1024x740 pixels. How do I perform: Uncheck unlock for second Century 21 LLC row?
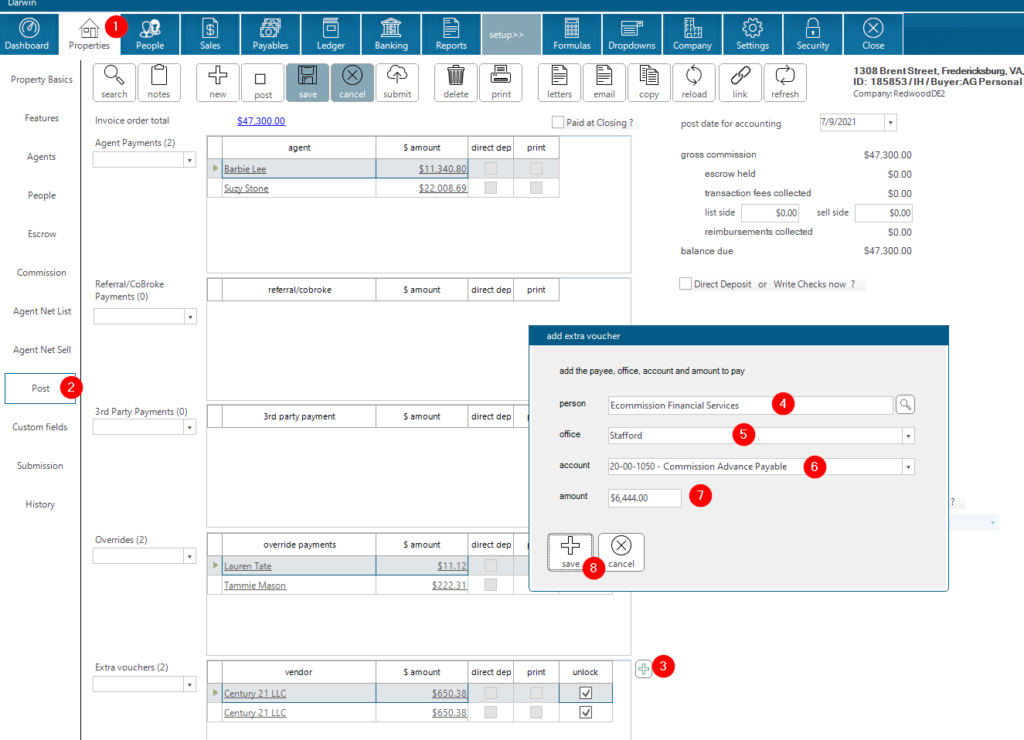tap(586, 713)
